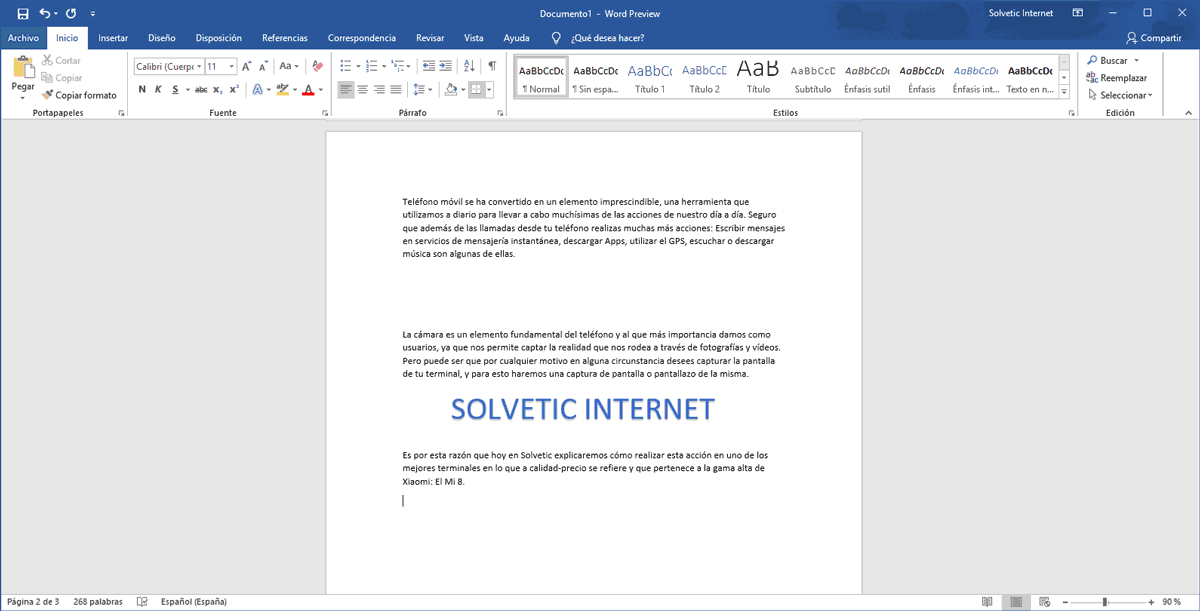The image size is (1200, 611).
Task: Click Reemplazar in the Edición group
Action: point(1117,78)
